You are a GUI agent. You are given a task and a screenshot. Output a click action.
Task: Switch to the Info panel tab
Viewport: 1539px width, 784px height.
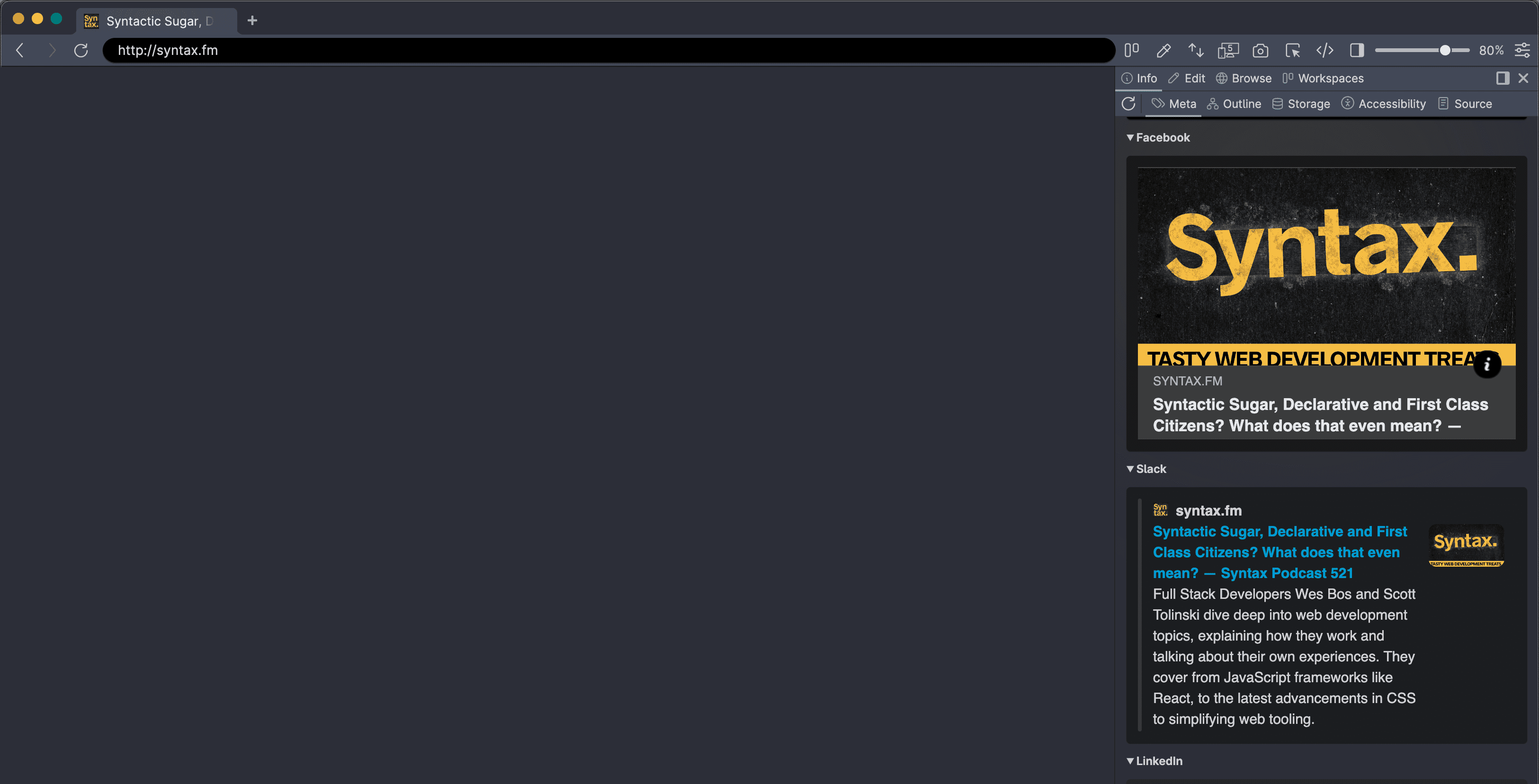pos(1139,78)
